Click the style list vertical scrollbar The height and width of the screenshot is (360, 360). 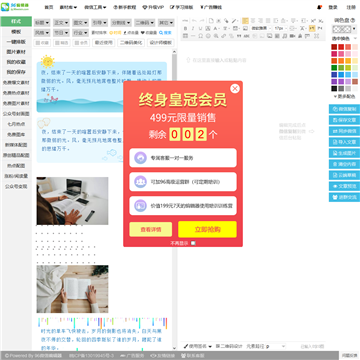(x=174, y=200)
